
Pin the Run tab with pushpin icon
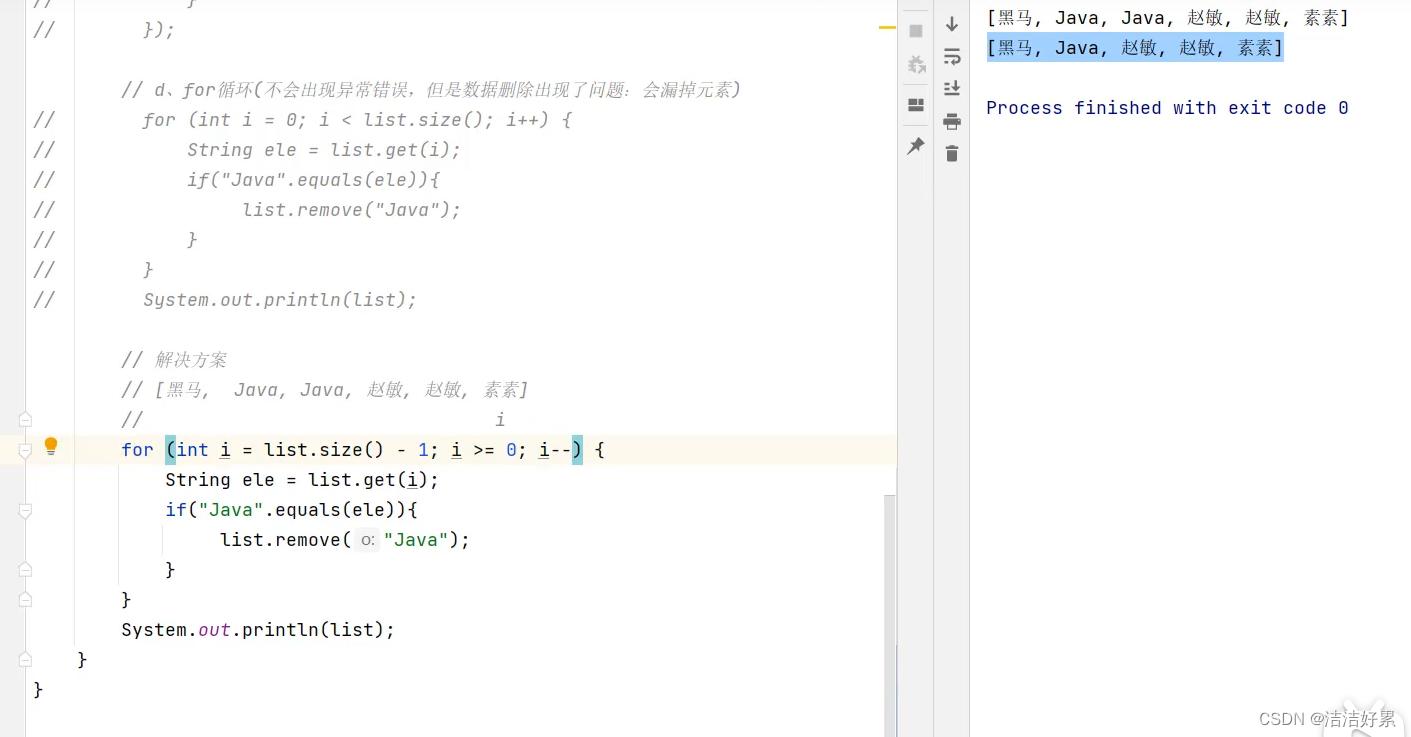coord(915,146)
